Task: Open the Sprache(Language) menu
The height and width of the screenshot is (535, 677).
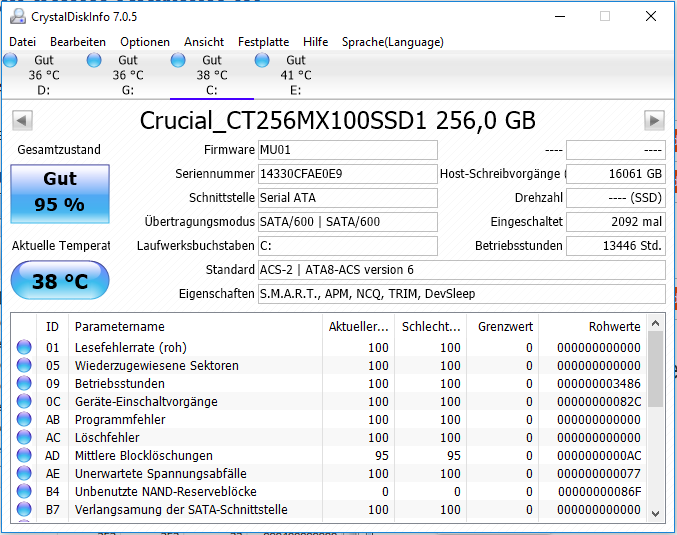Action: (392, 42)
